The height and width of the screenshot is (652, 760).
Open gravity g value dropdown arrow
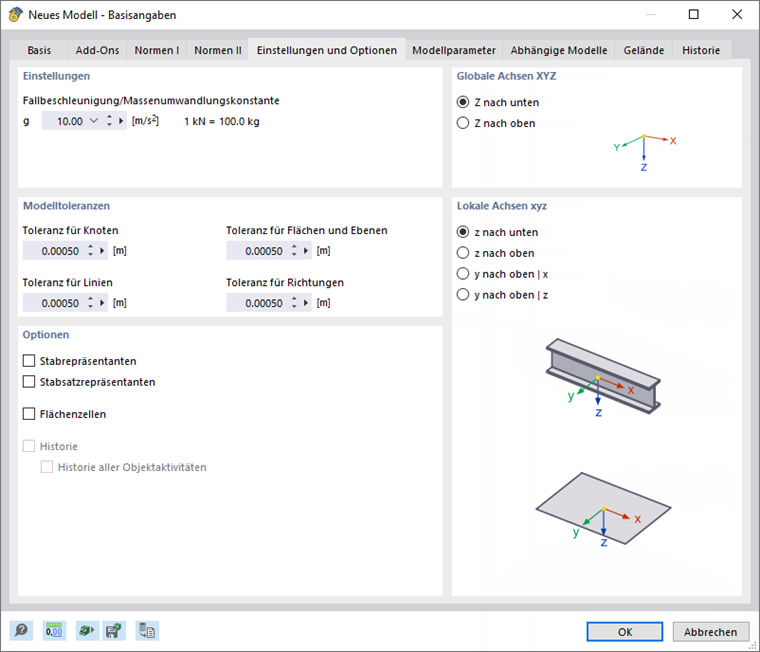click(x=94, y=121)
